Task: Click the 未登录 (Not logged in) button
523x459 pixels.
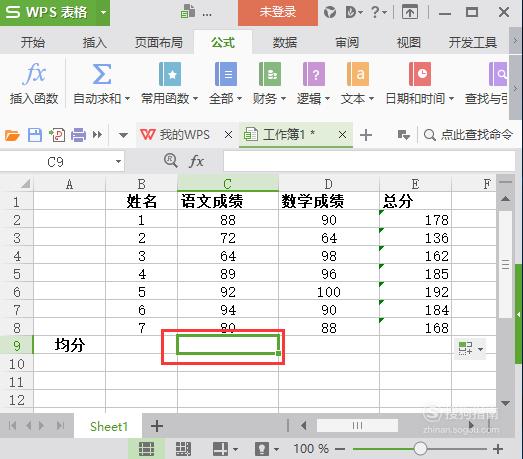Action: coord(278,12)
